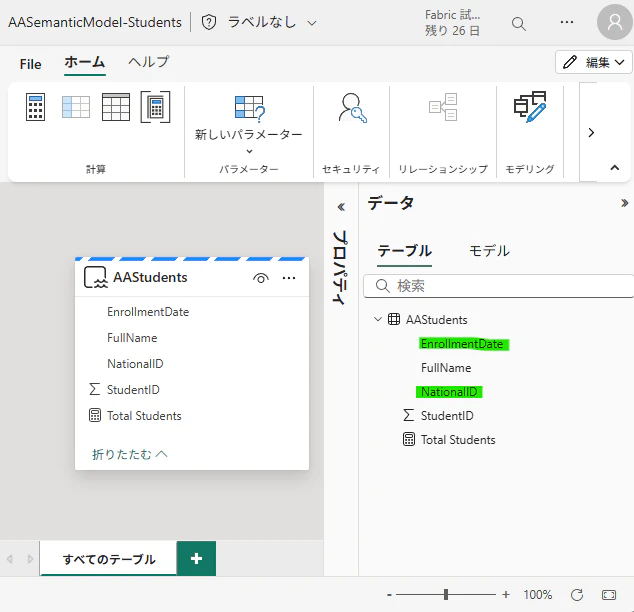634x612 pixels.
Task: Click the モデリング edit icon
Action: [530, 107]
